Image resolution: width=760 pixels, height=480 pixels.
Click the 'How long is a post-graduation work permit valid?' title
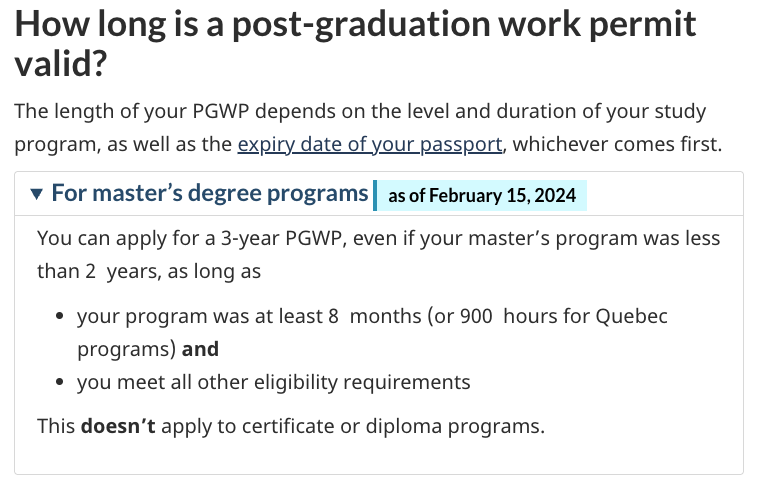[x=355, y=44]
